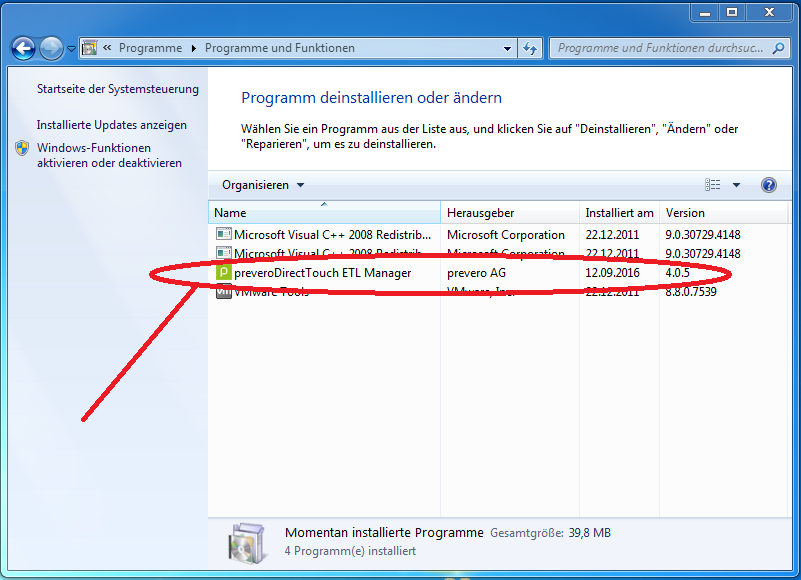Image resolution: width=801 pixels, height=580 pixels.
Task: Click install date 12.09.2016
Action: coord(612,273)
